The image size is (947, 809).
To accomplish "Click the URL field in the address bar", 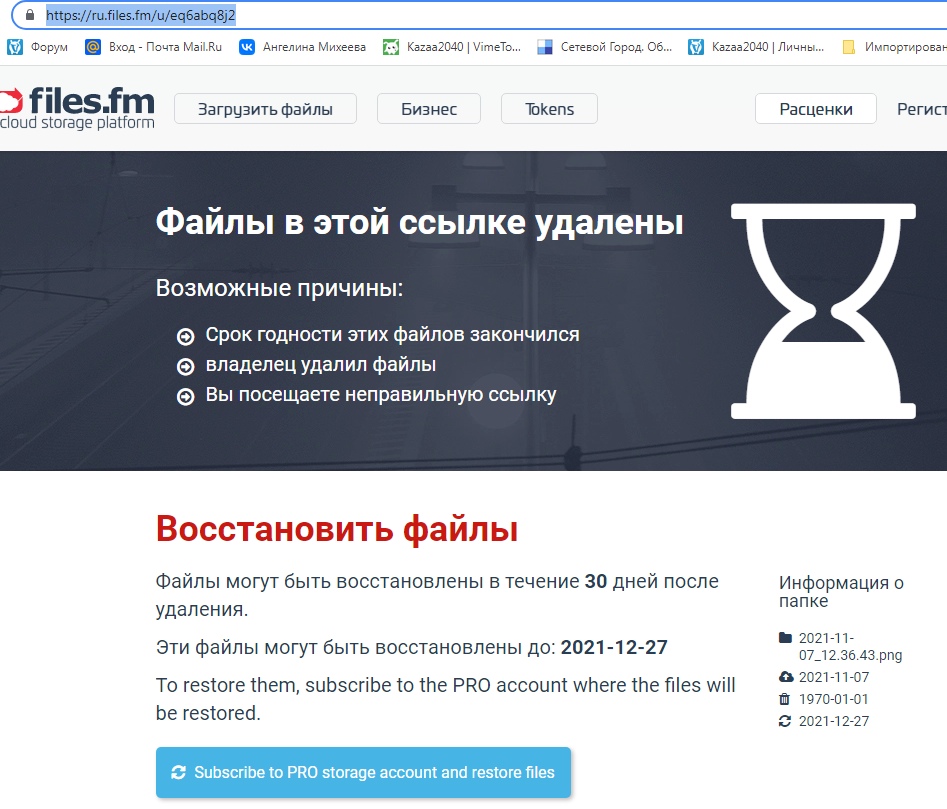I will pos(400,16).
